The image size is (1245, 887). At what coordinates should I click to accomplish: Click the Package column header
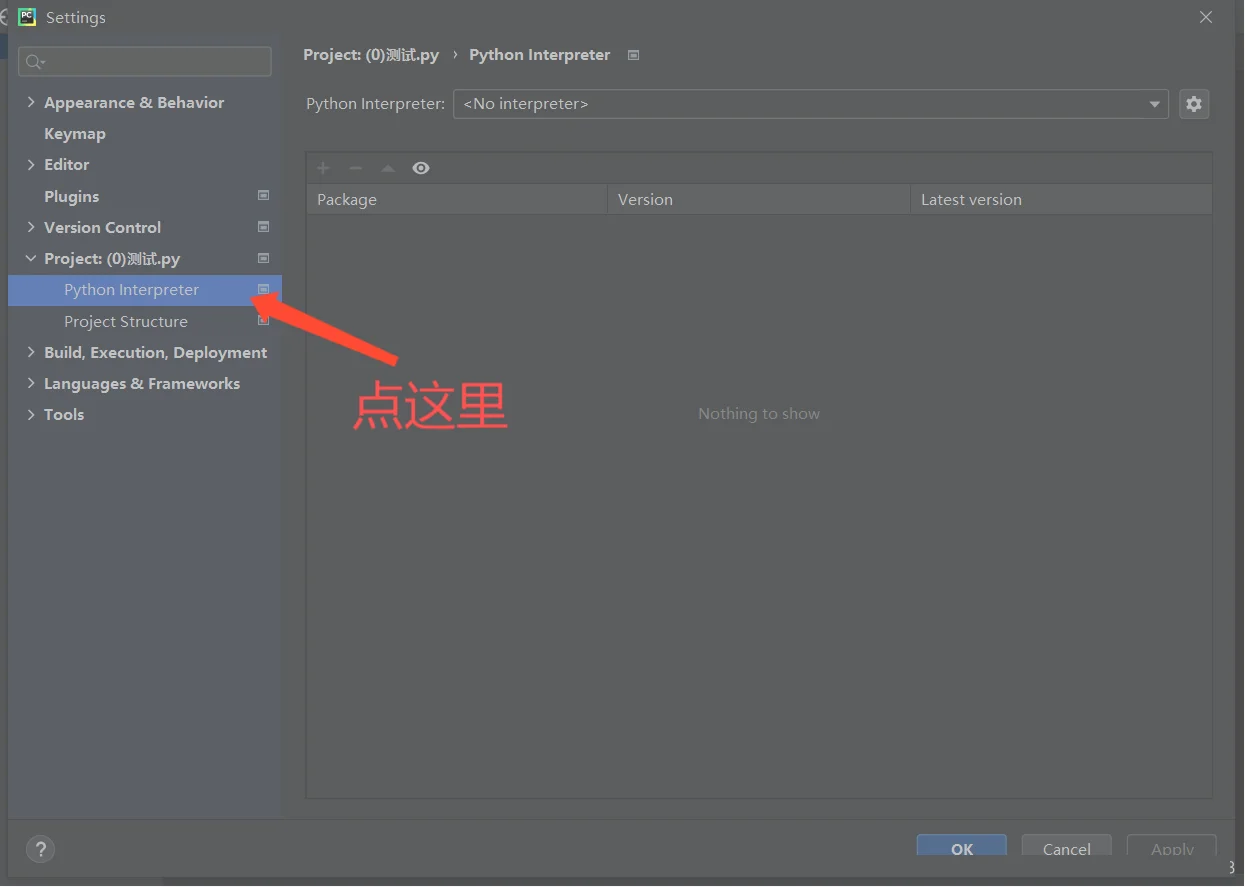(457, 199)
